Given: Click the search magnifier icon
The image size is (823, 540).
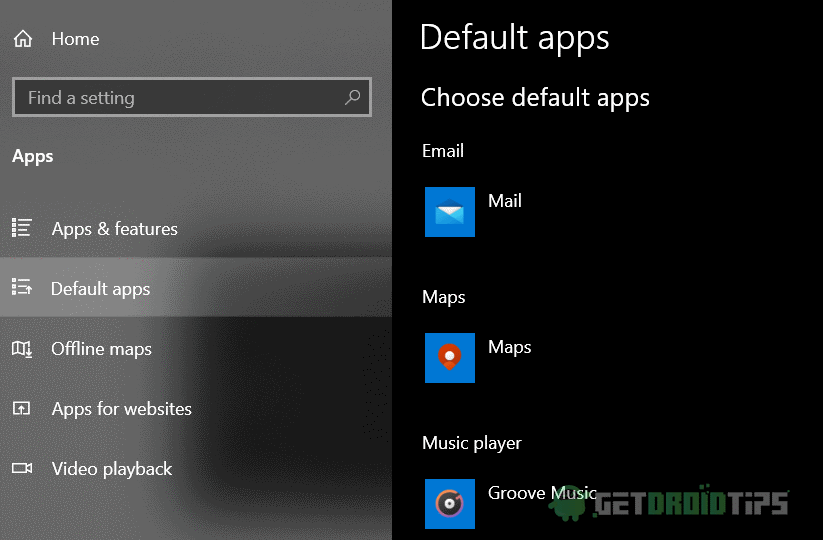Looking at the screenshot, I should coord(352,97).
